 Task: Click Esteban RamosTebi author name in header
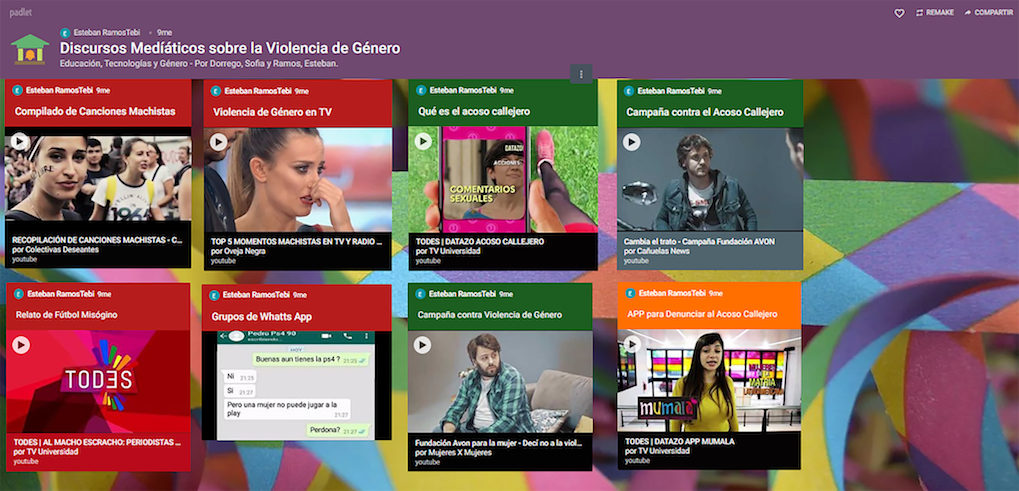click(x=106, y=33)
